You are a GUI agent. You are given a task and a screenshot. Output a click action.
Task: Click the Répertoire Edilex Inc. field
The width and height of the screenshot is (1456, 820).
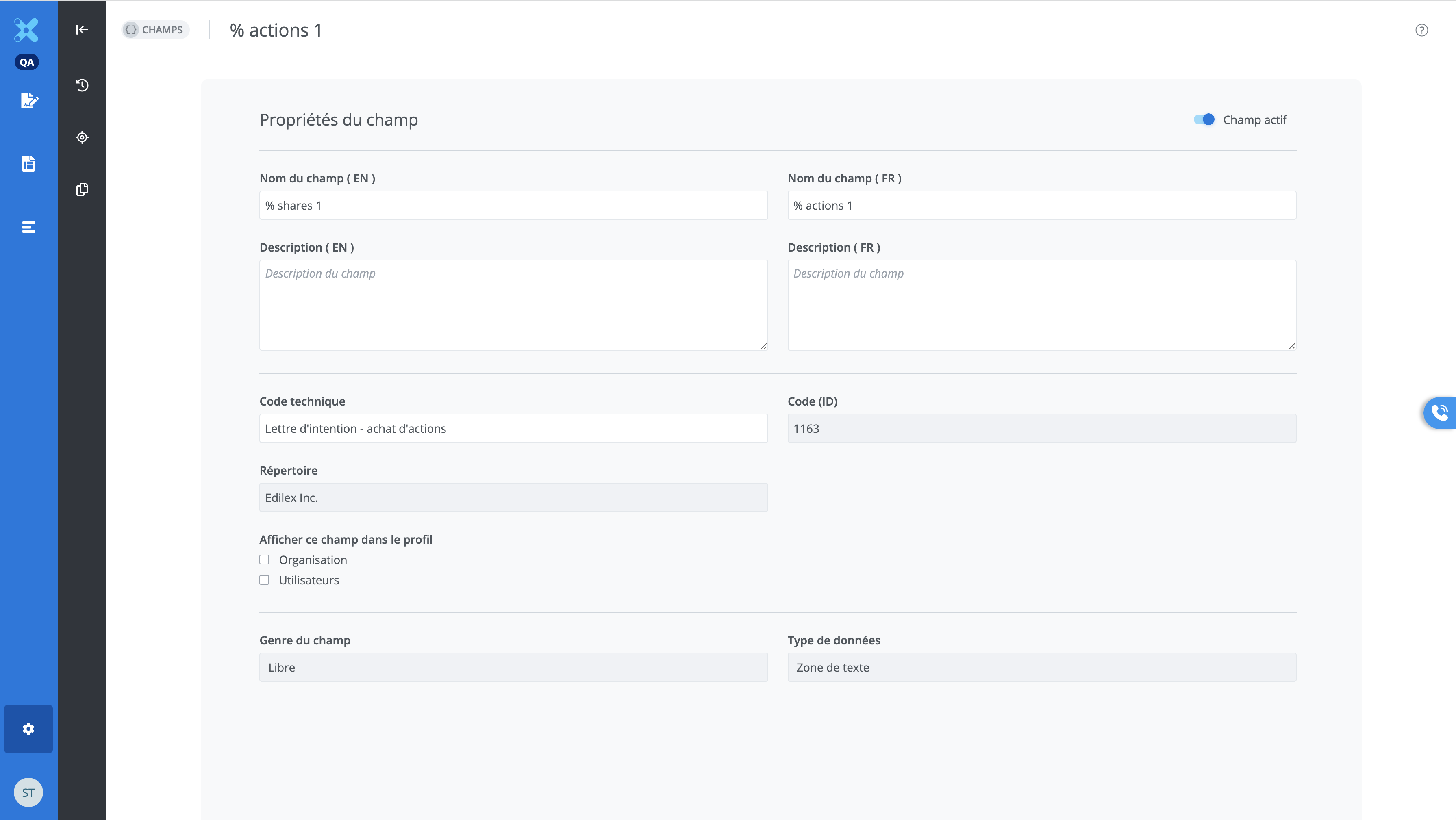[x=513, y=497]
